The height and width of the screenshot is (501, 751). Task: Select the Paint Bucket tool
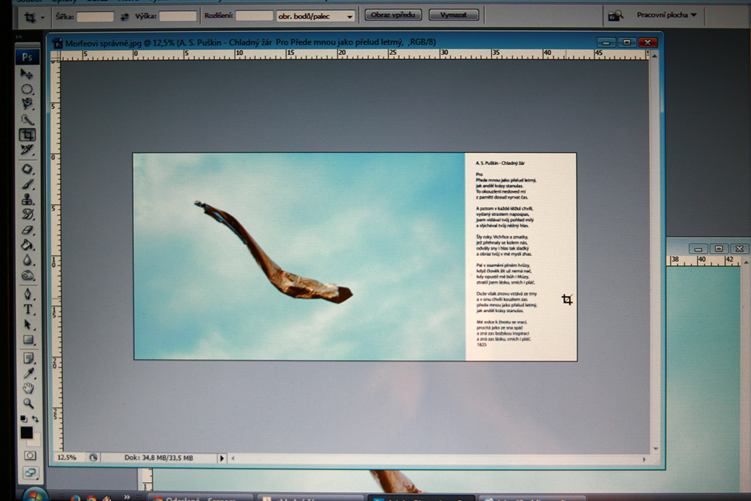point(27,245)
